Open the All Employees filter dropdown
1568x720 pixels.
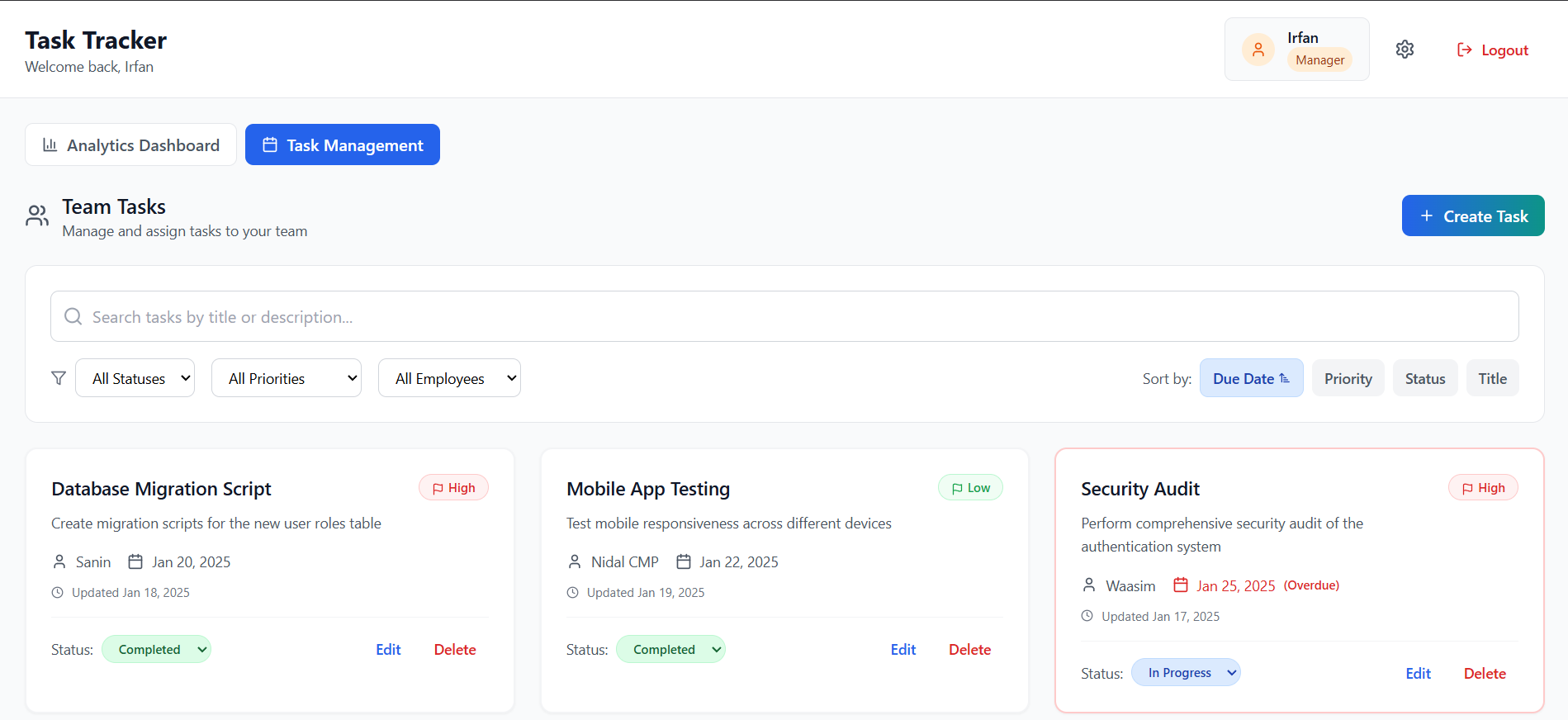pyautogui.click(x=449, y=378)
